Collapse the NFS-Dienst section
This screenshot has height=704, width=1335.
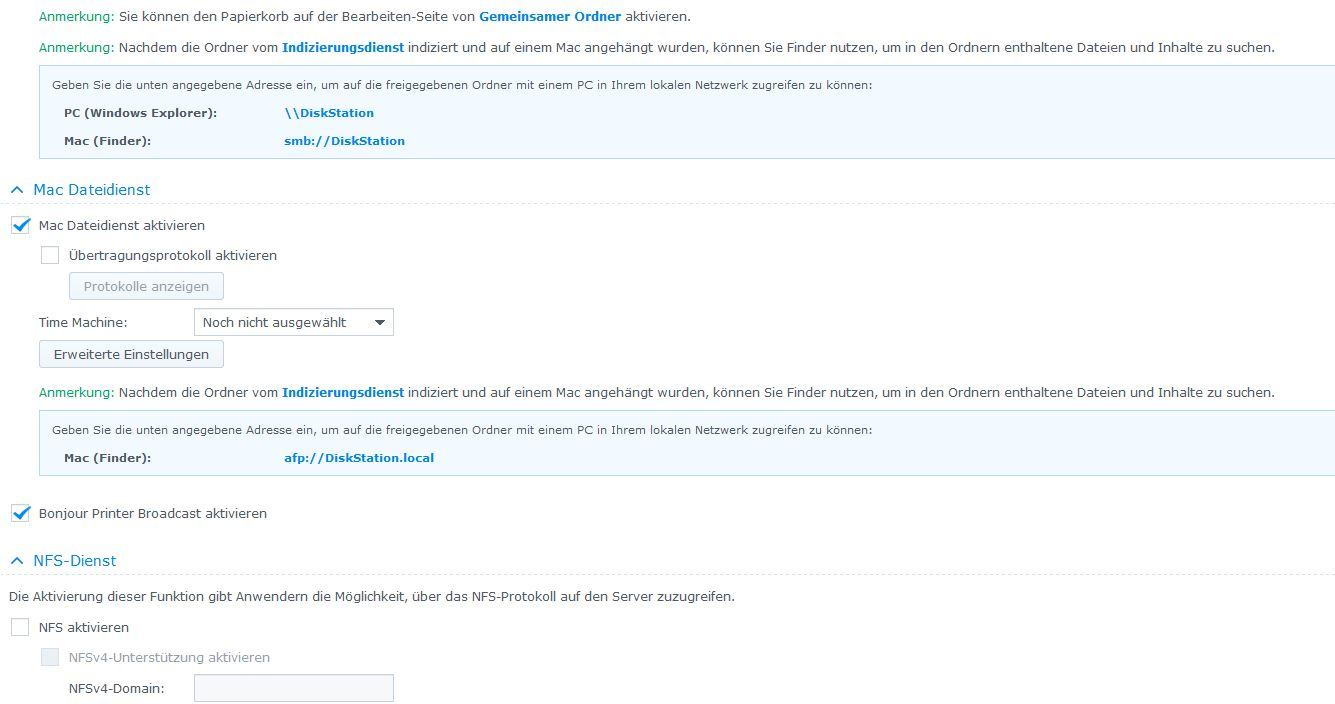(18, 561)
